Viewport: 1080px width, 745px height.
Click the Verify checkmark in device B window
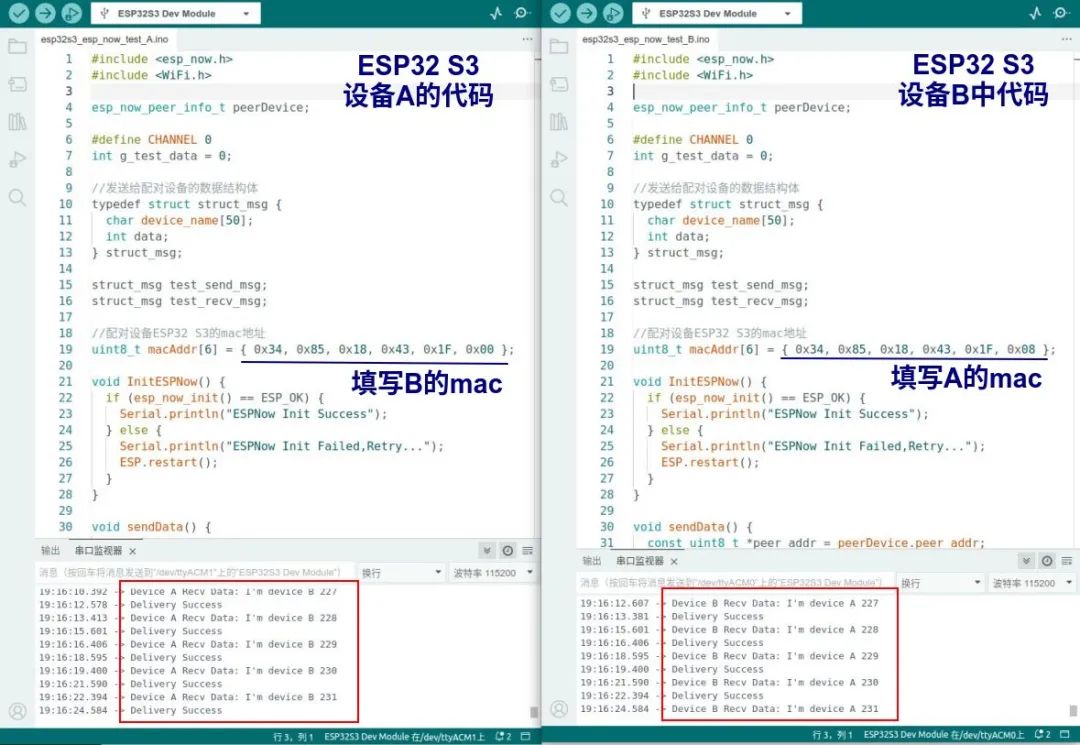pyautogui.click(x=561, y=13)
